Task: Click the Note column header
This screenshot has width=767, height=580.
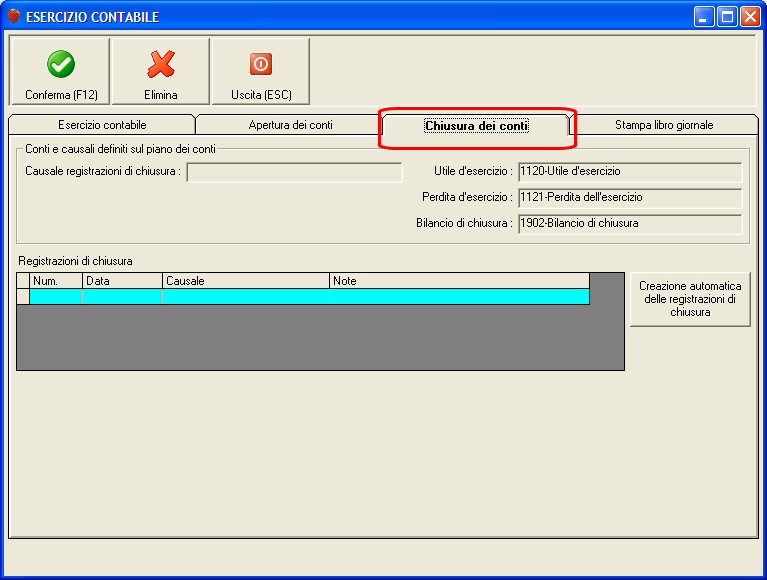Action: point(459,281)
